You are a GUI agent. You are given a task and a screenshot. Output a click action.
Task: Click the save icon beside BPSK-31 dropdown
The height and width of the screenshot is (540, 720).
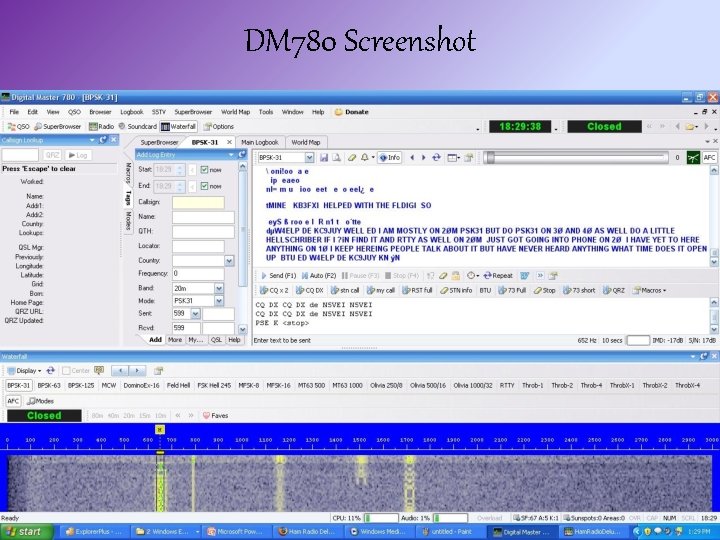[x=324, y=158]
